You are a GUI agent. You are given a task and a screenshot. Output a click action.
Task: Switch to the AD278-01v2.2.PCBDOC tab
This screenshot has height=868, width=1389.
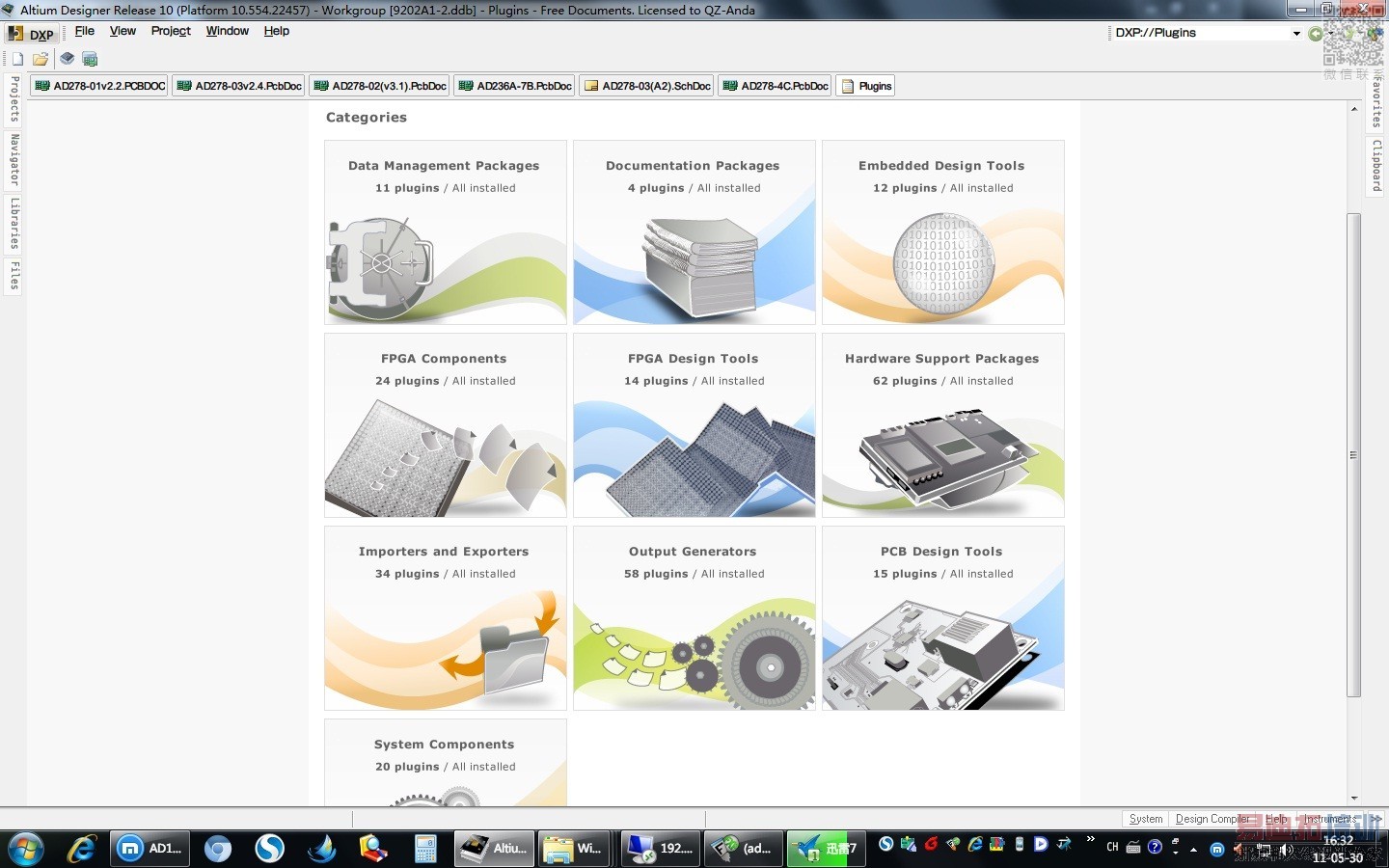(x=99, y=86)
